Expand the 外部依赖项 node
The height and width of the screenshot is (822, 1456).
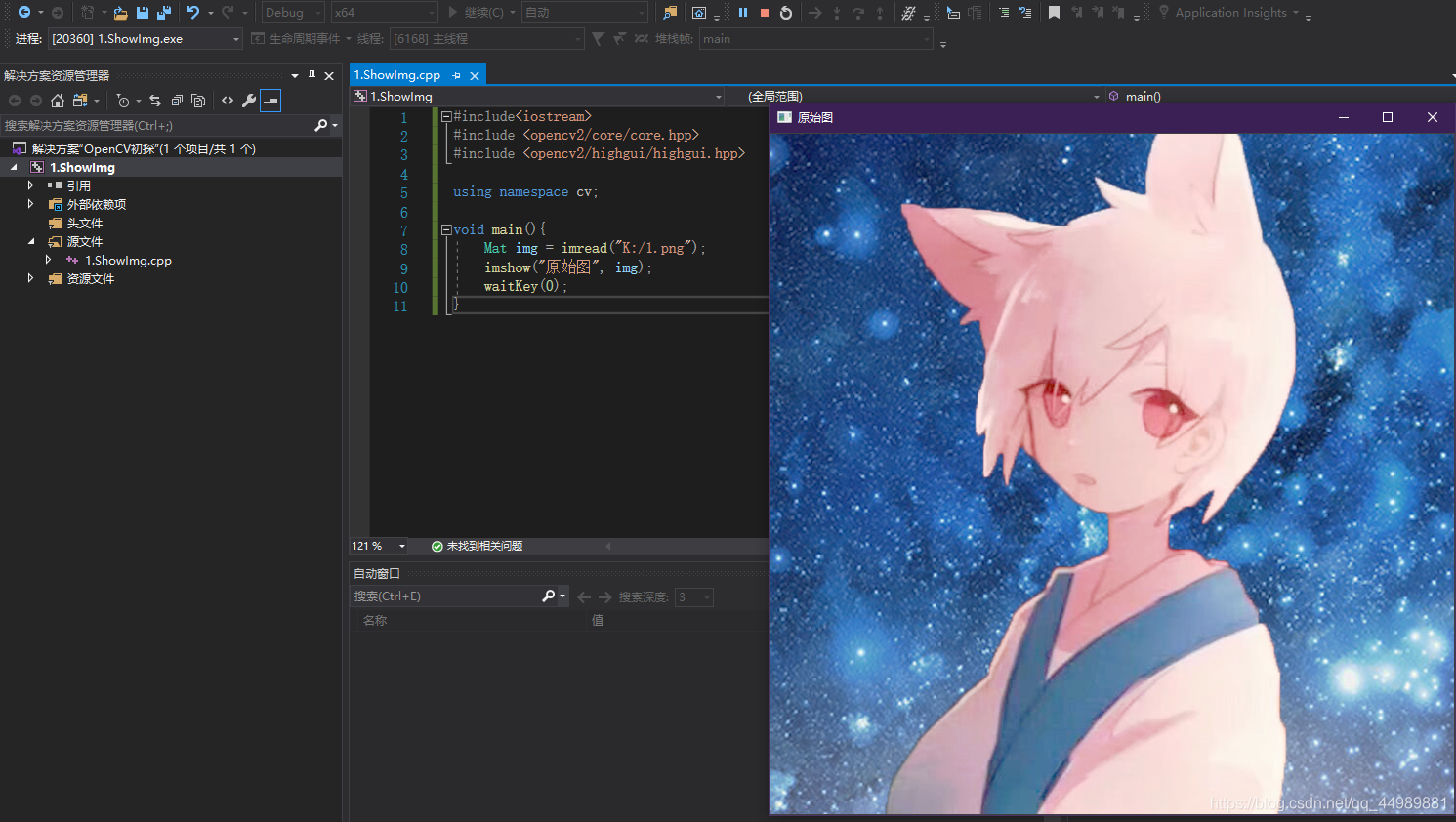tap(30, 204)
